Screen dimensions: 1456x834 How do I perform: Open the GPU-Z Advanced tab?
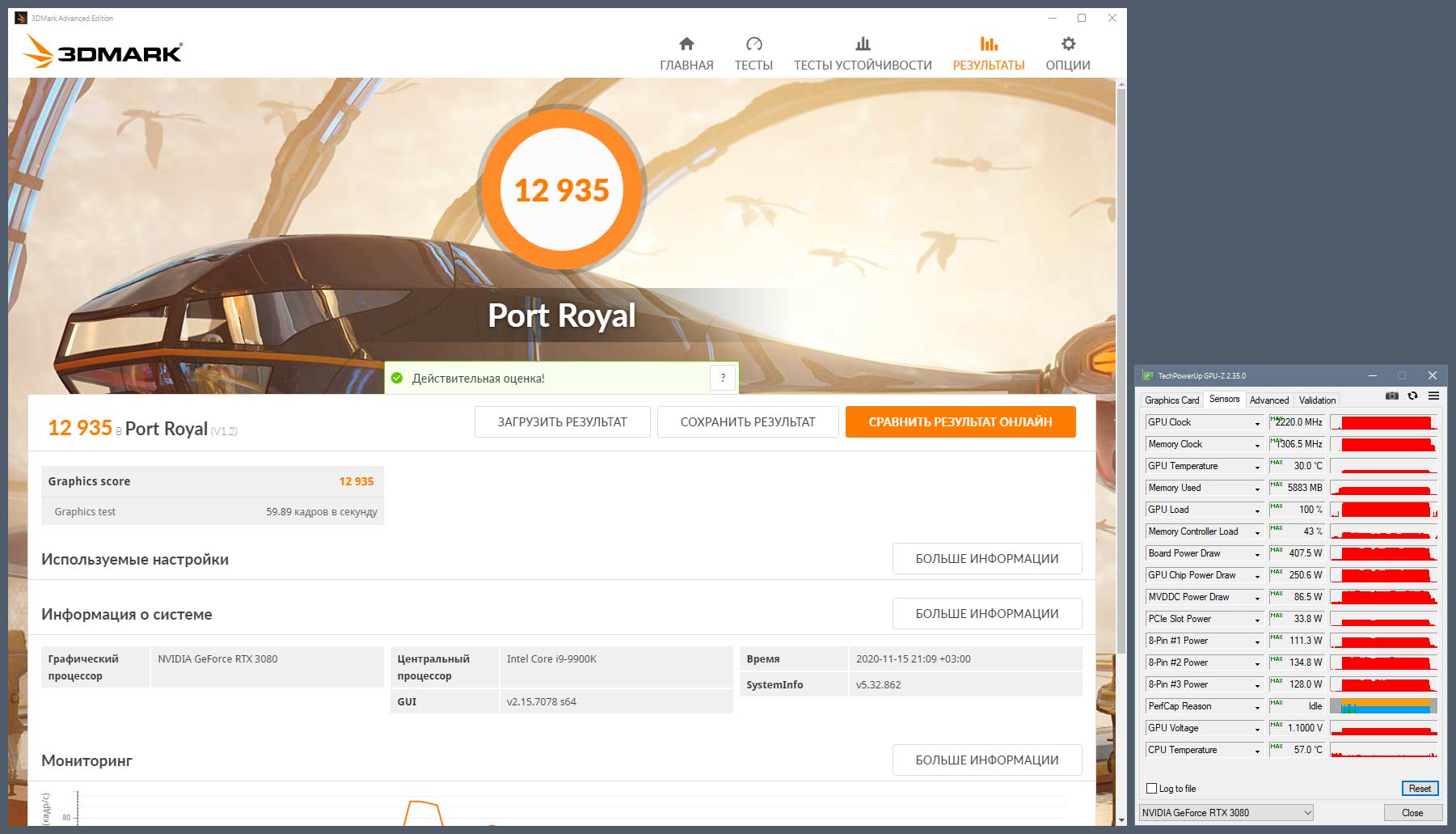1269,400
